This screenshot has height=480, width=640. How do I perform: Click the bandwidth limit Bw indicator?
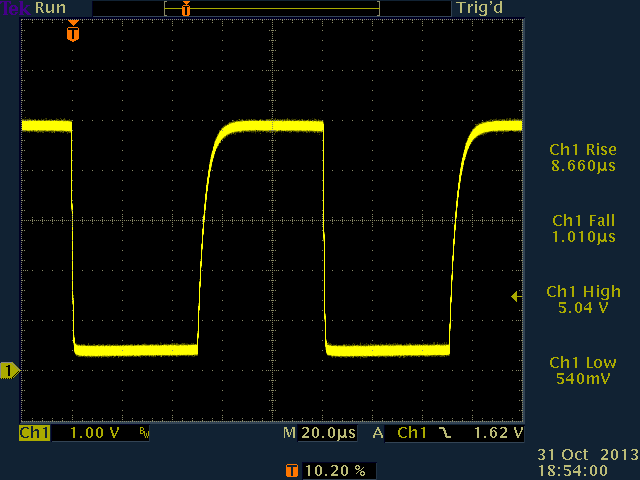click(144, 434)
